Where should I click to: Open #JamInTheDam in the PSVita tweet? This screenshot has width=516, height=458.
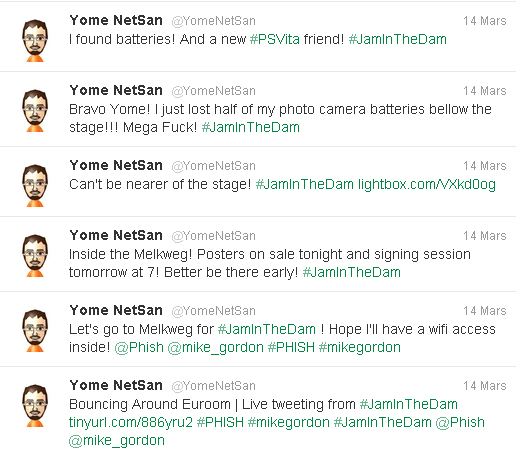[398, 39]
